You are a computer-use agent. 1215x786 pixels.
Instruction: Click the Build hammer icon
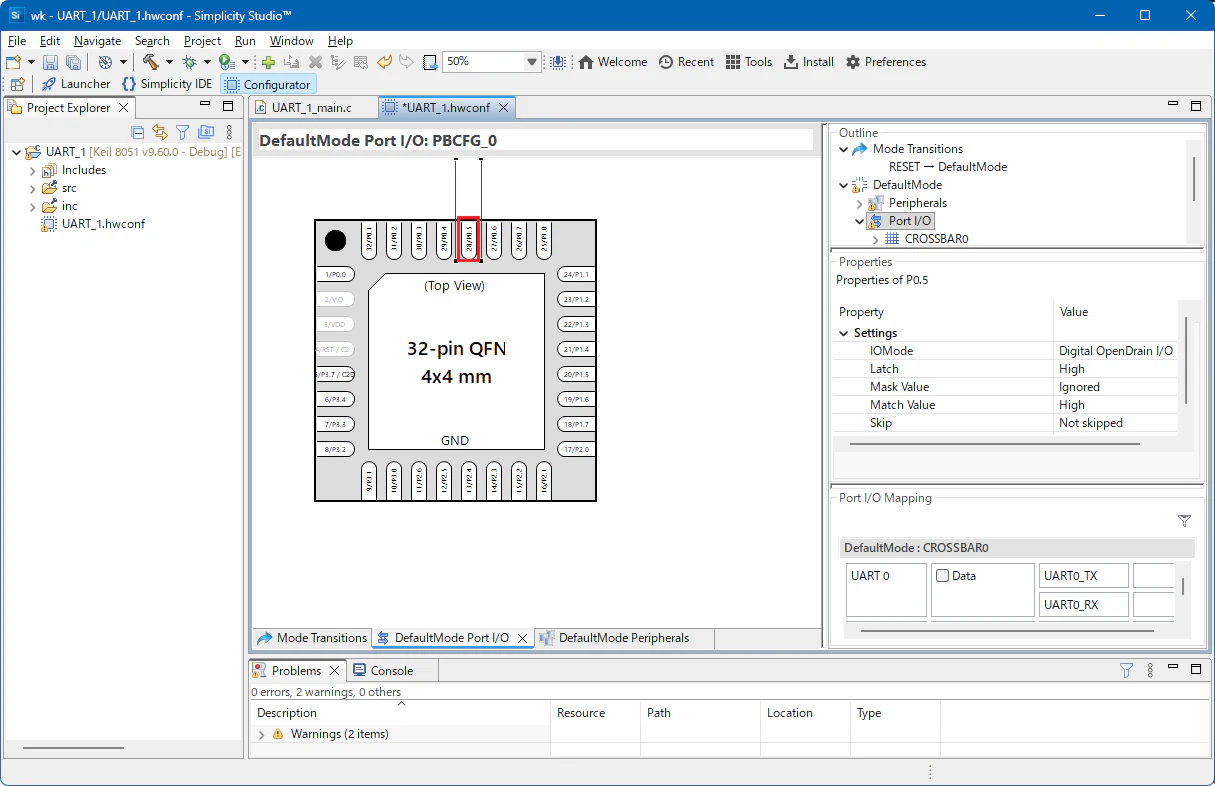coord(150,62)
